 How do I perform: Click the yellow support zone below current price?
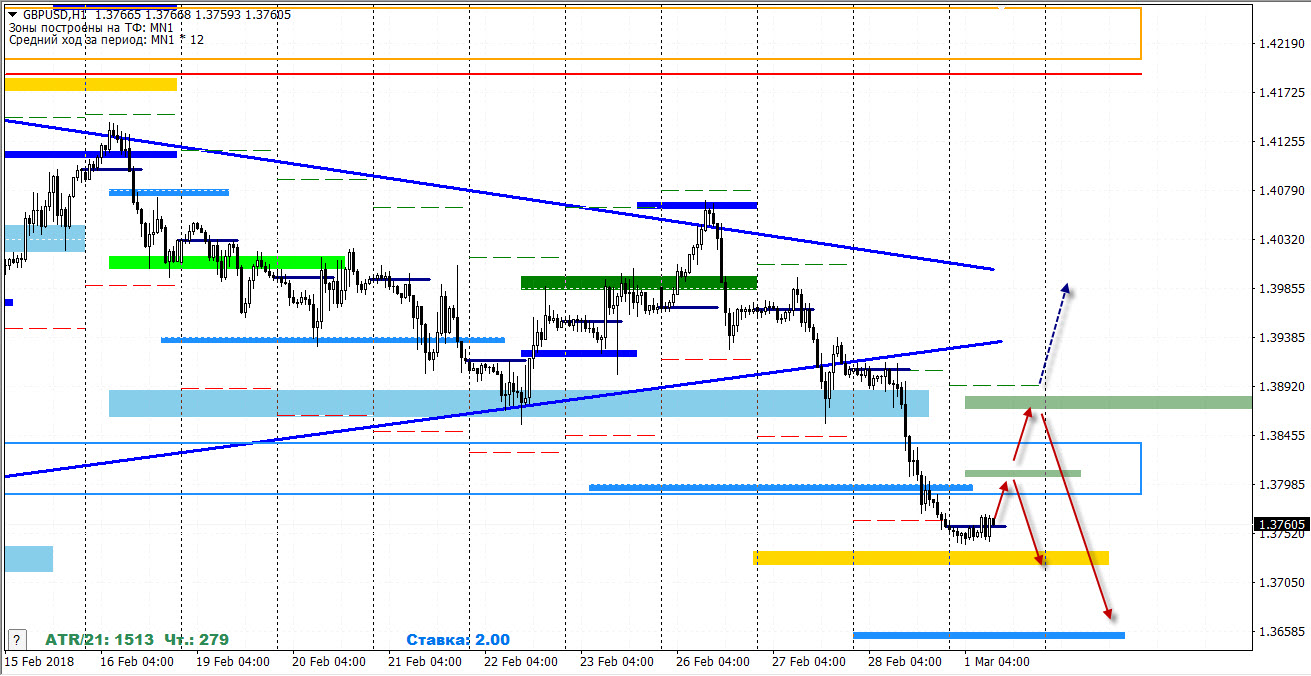930,558
